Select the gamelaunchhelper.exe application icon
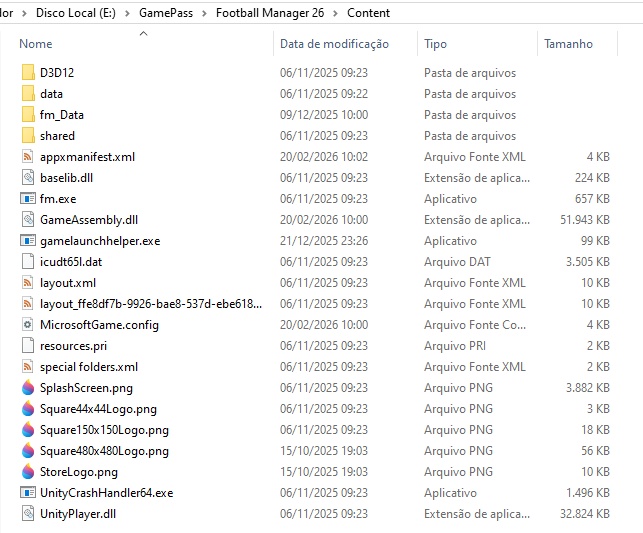 click(x=28, y=241)
